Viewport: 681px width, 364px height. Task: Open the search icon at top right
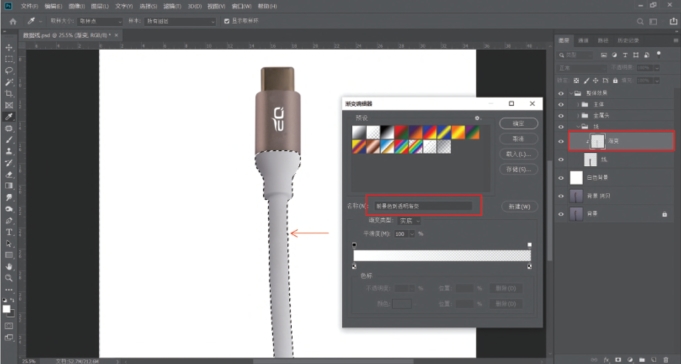[640, 21]
